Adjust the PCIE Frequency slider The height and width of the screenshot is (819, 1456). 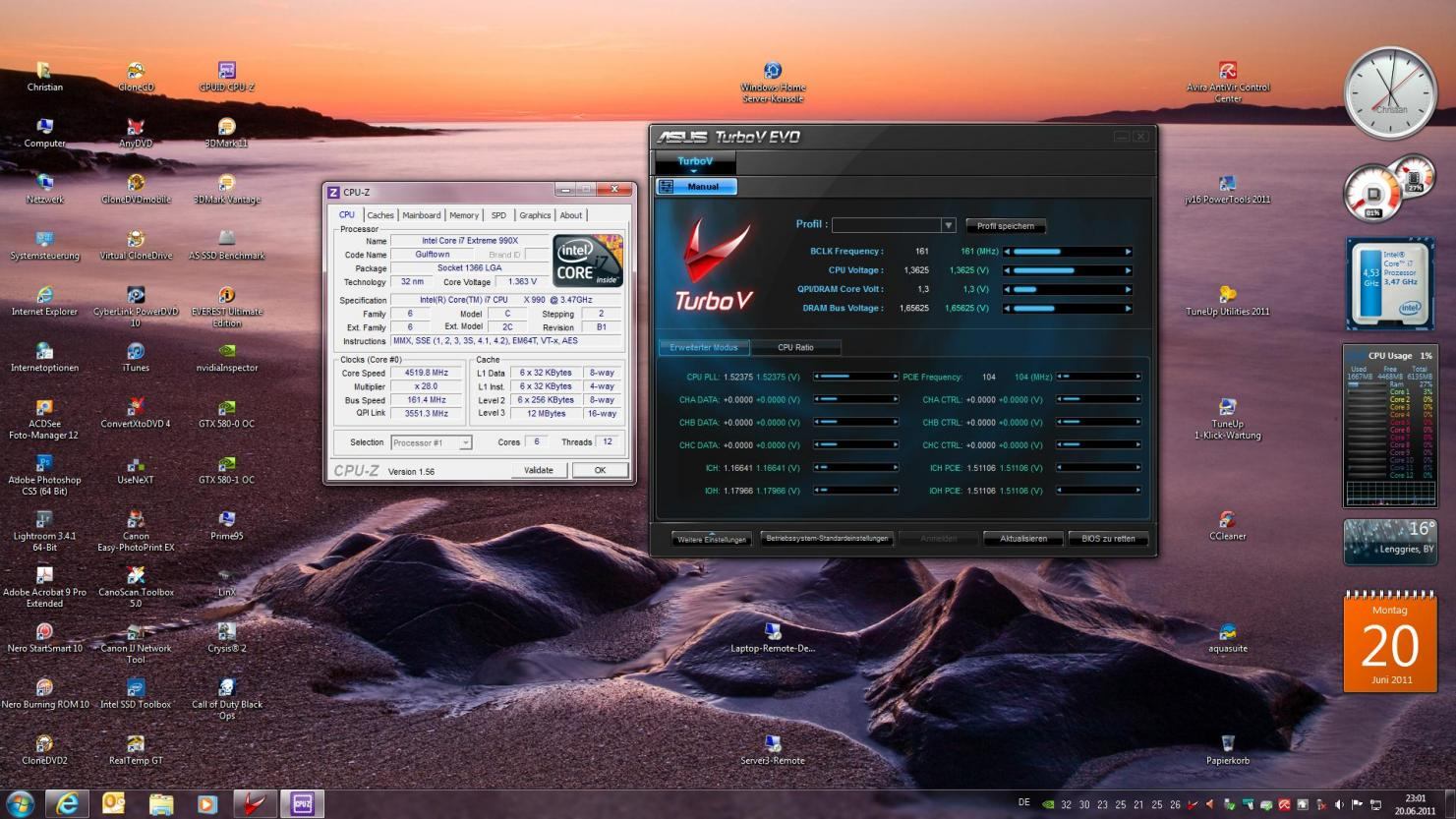point(1099,377)
